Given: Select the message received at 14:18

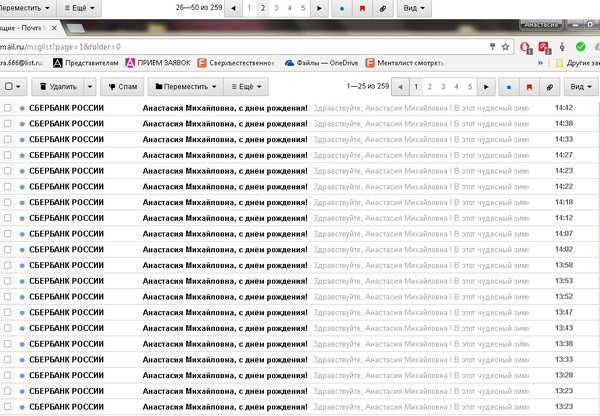Looking at the screenshot, I should [x=8, y=202].
